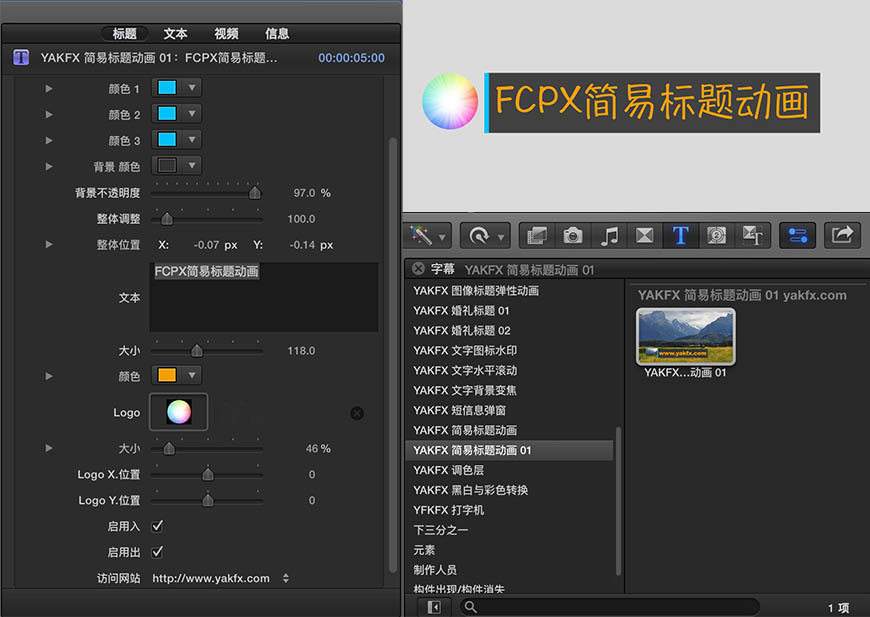Open the Retime speed menu
The height and width of the screenshot is (617, 870).
[x=485, y=236]
